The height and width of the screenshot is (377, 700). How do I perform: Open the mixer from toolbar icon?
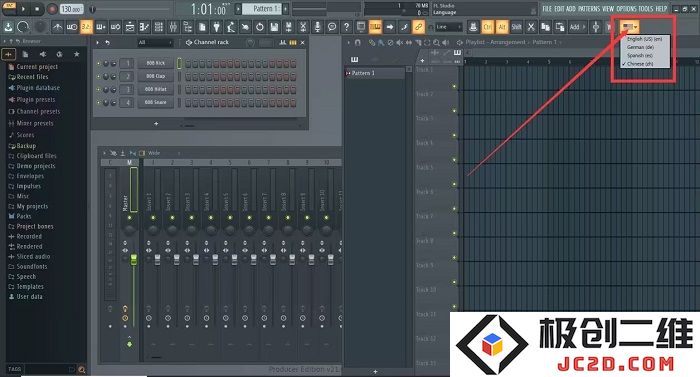[x=173, y=27]
